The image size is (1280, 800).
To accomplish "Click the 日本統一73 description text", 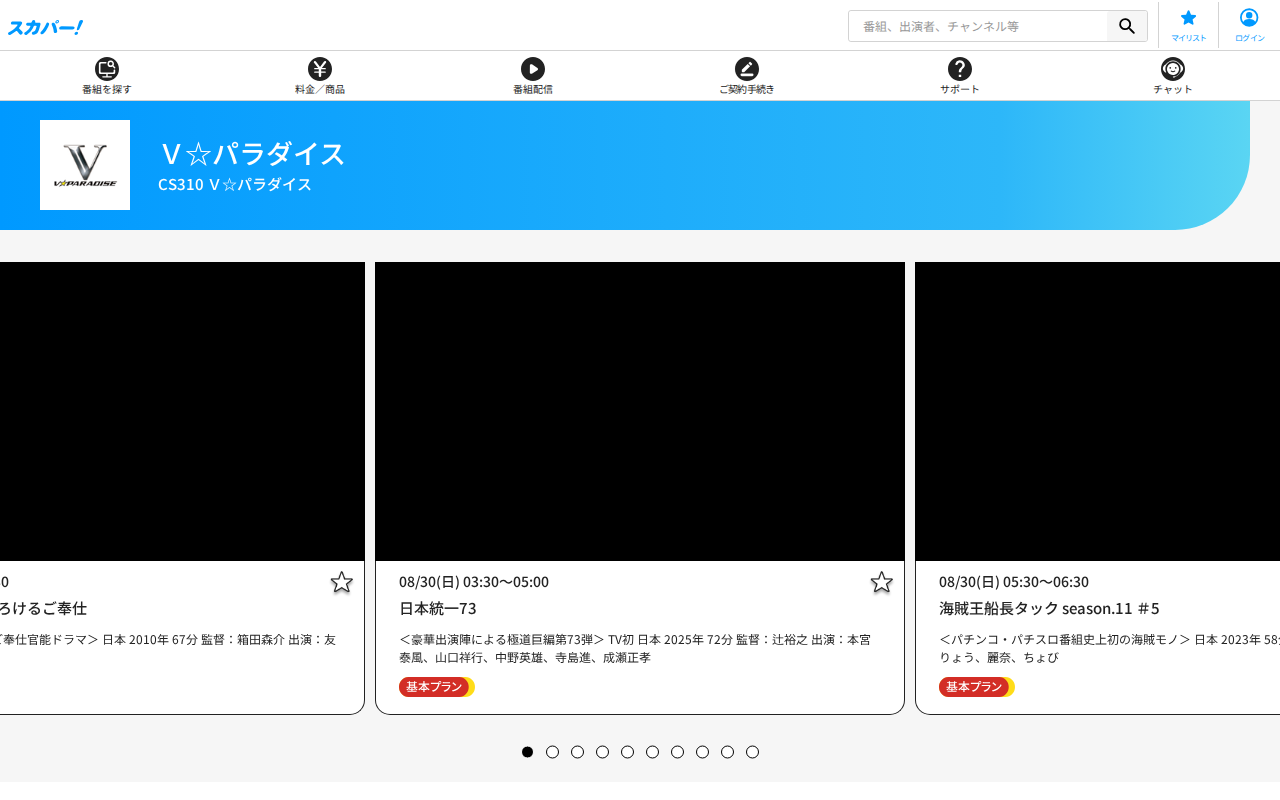I will click(x=635, y=648).
